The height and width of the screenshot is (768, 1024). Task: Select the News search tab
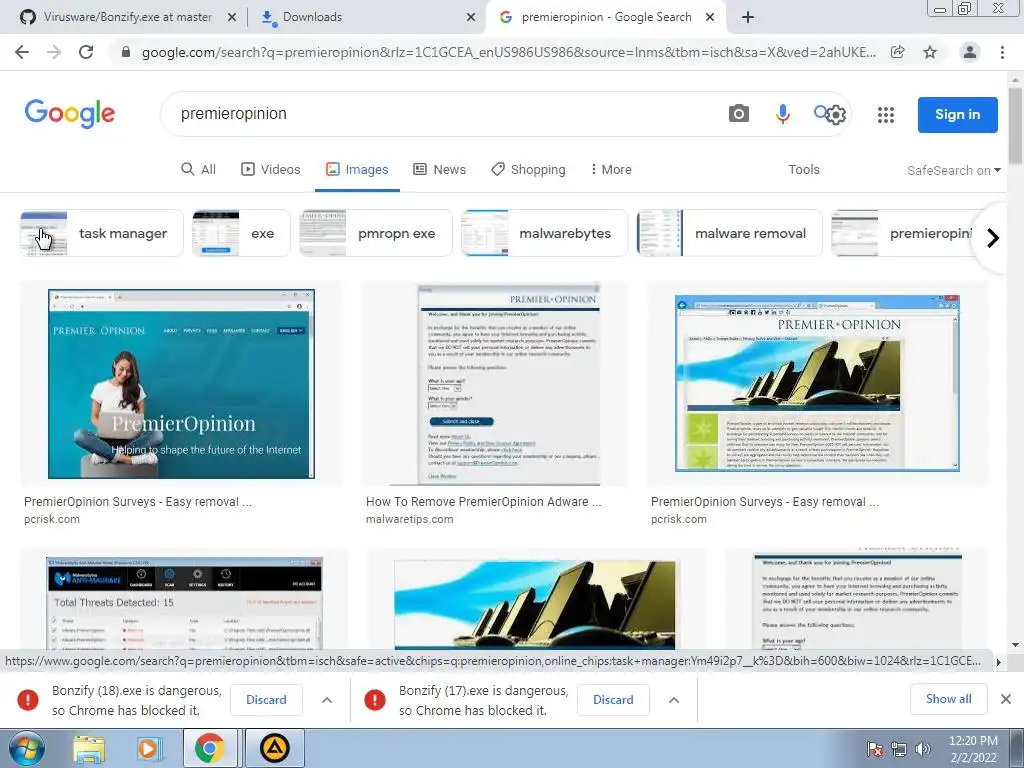[x=439, y=169]
